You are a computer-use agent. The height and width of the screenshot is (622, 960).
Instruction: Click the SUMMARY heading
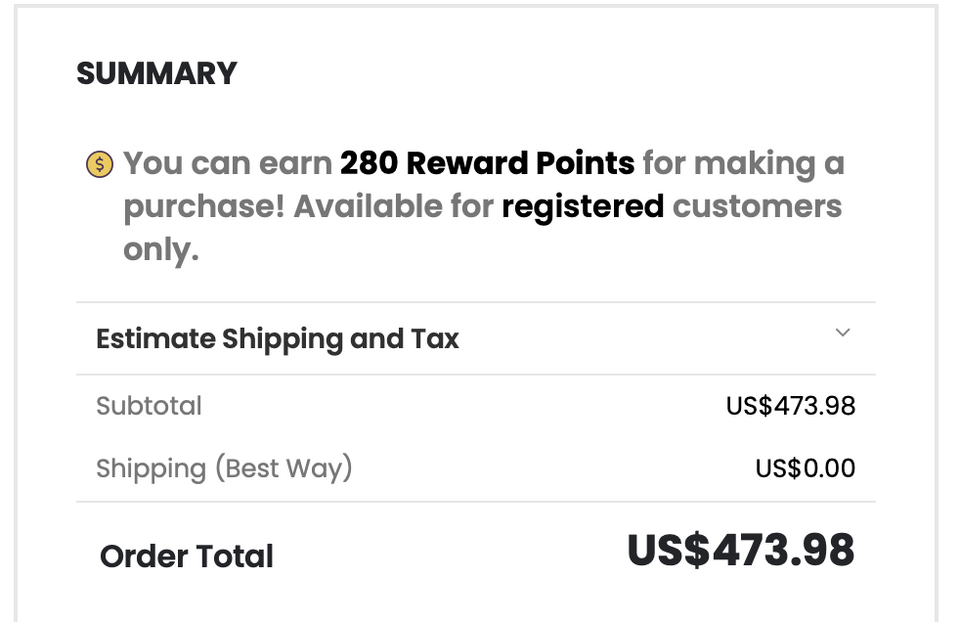click(157, 74)
